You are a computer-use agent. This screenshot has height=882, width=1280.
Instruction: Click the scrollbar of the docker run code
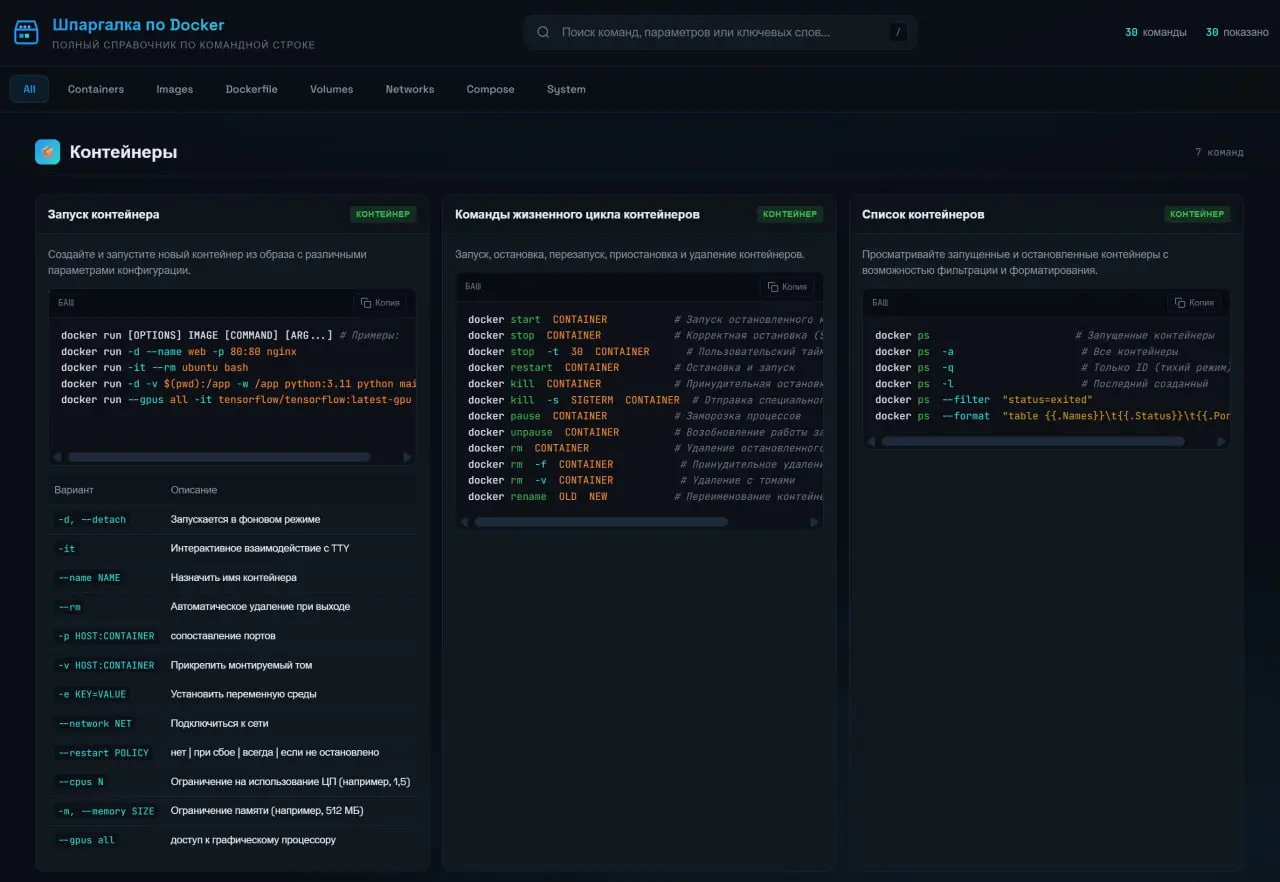coord(219,457)
